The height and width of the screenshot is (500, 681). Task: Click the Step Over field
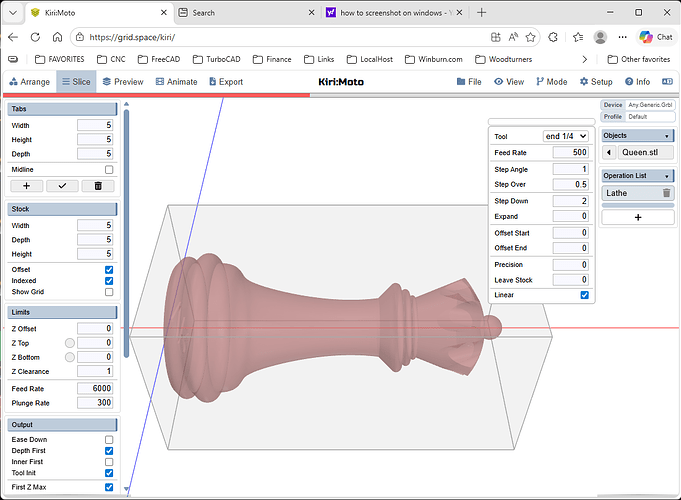[571, 185]
